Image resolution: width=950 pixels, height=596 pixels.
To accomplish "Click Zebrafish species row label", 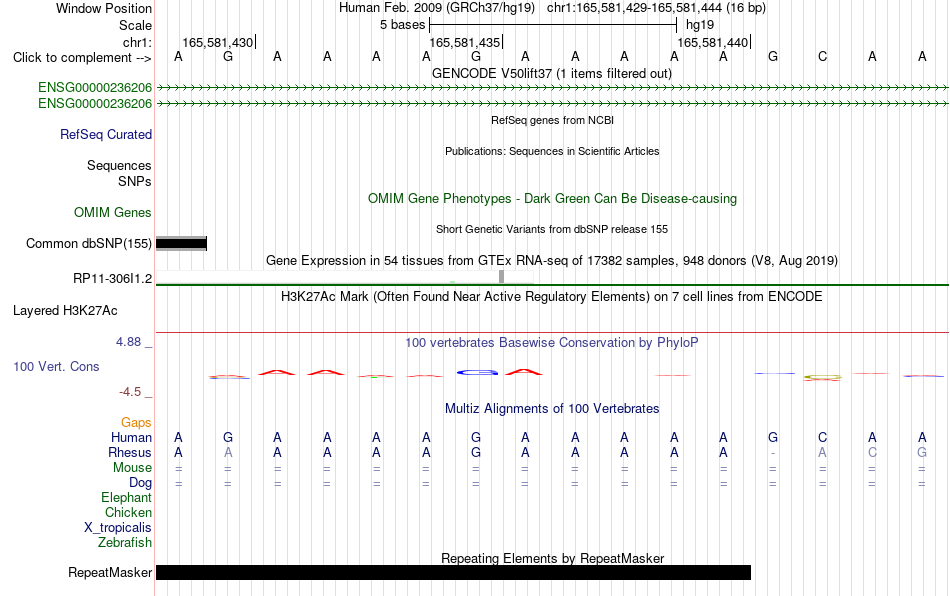I will (125, 543).
